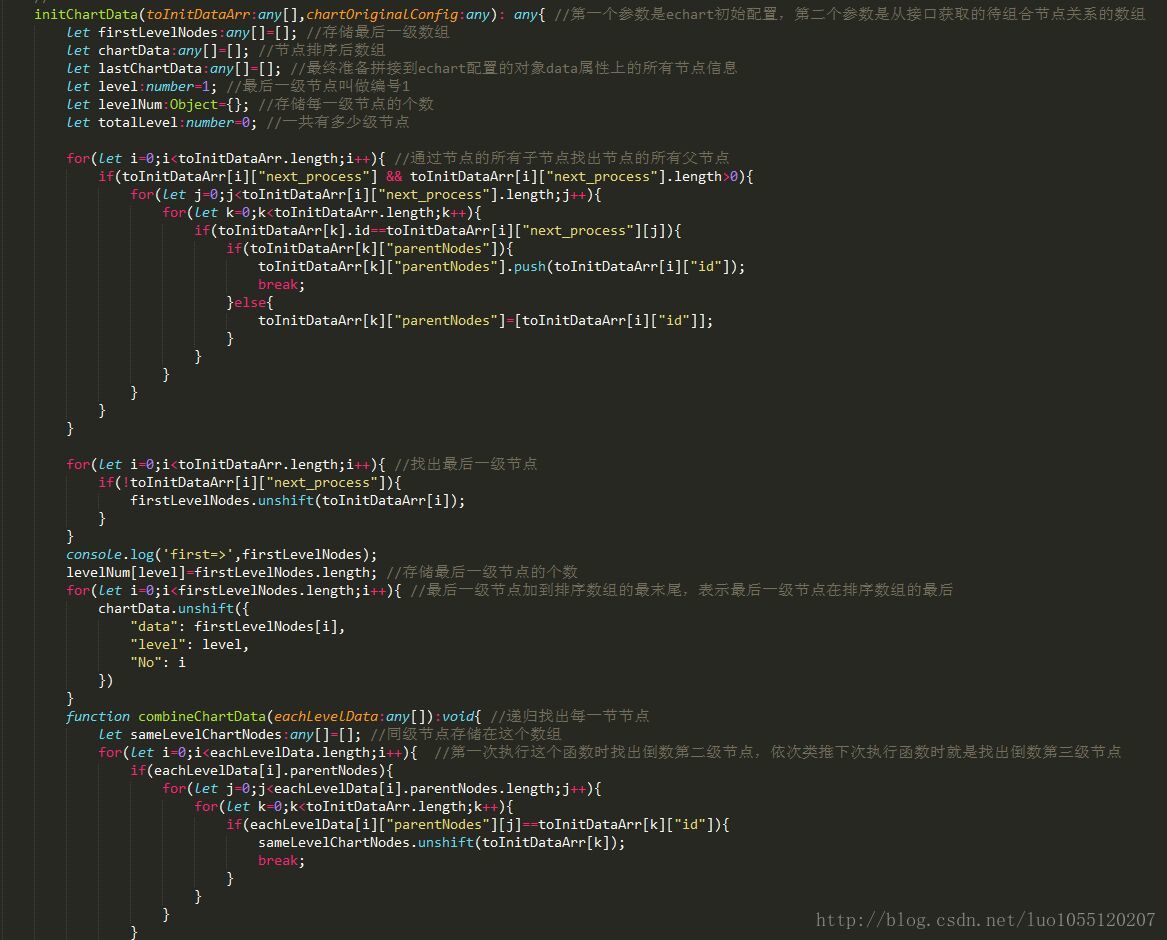Click 'if(eachLevelData[i].parentNodes){' condition
The height and width of the screenshot is (940, 1167).
pos(262,770)
